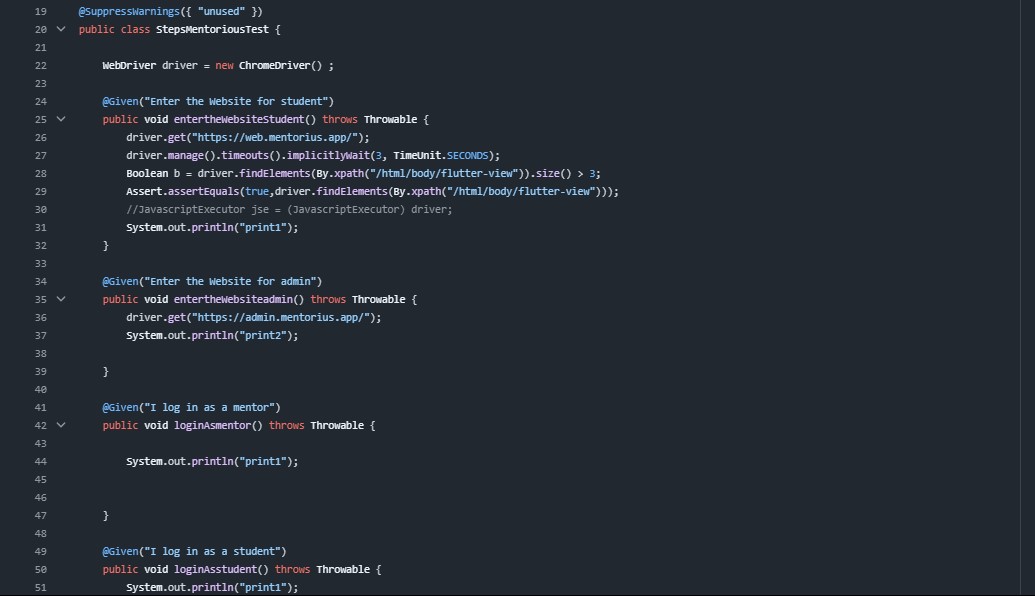Collapse the entertheWebsiteStudent method fold arrow
This screenshot has width=1035, height=596.
(60, 119)
